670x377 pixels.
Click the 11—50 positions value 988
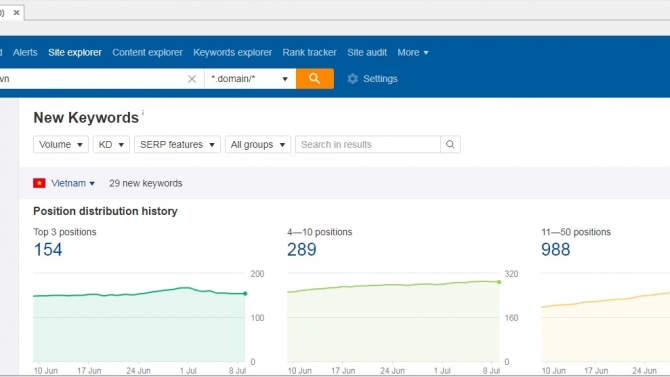555,250
